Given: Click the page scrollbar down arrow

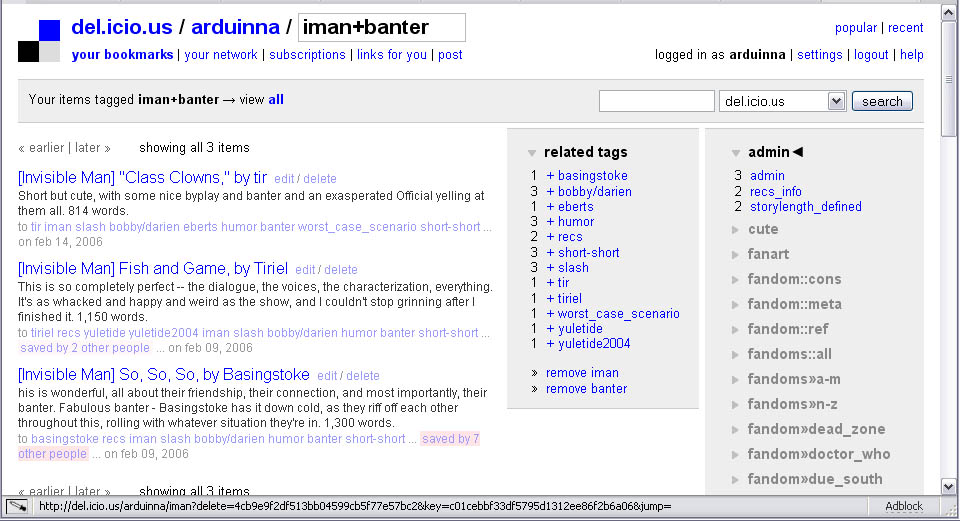Looking at the screenshot, I should (x=948, y=487).
